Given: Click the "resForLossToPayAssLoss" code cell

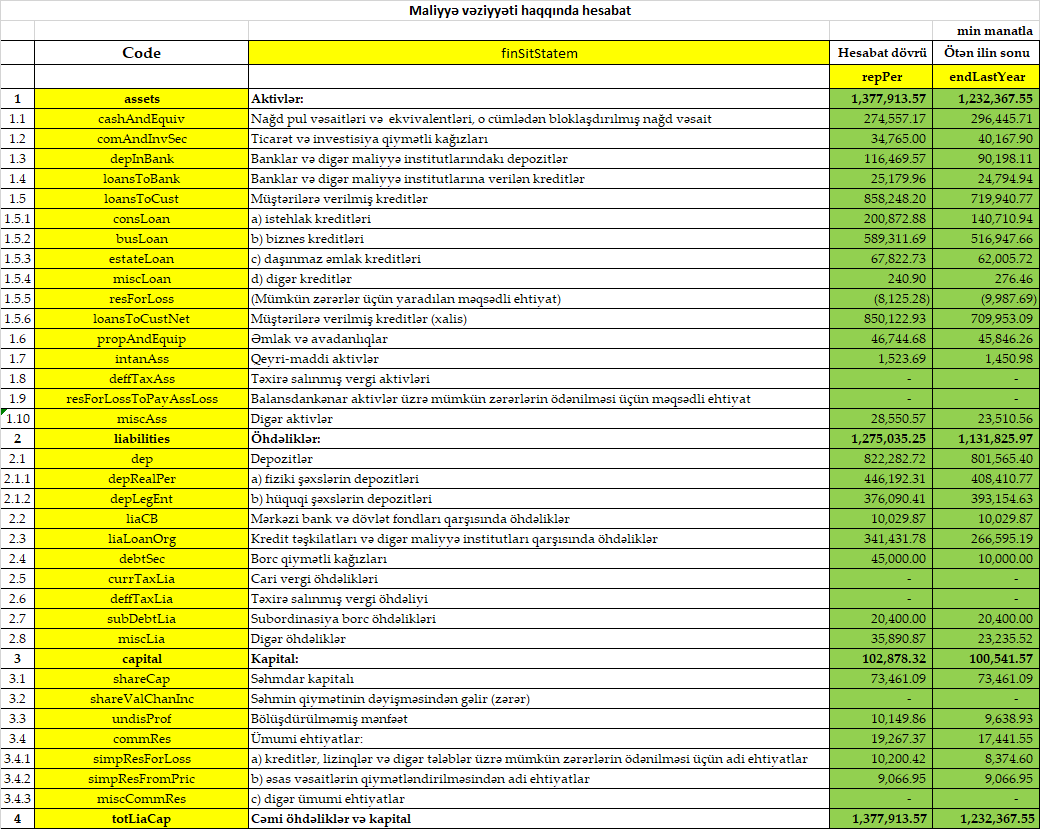Looking at the screenshot, I should coord(141,399).
